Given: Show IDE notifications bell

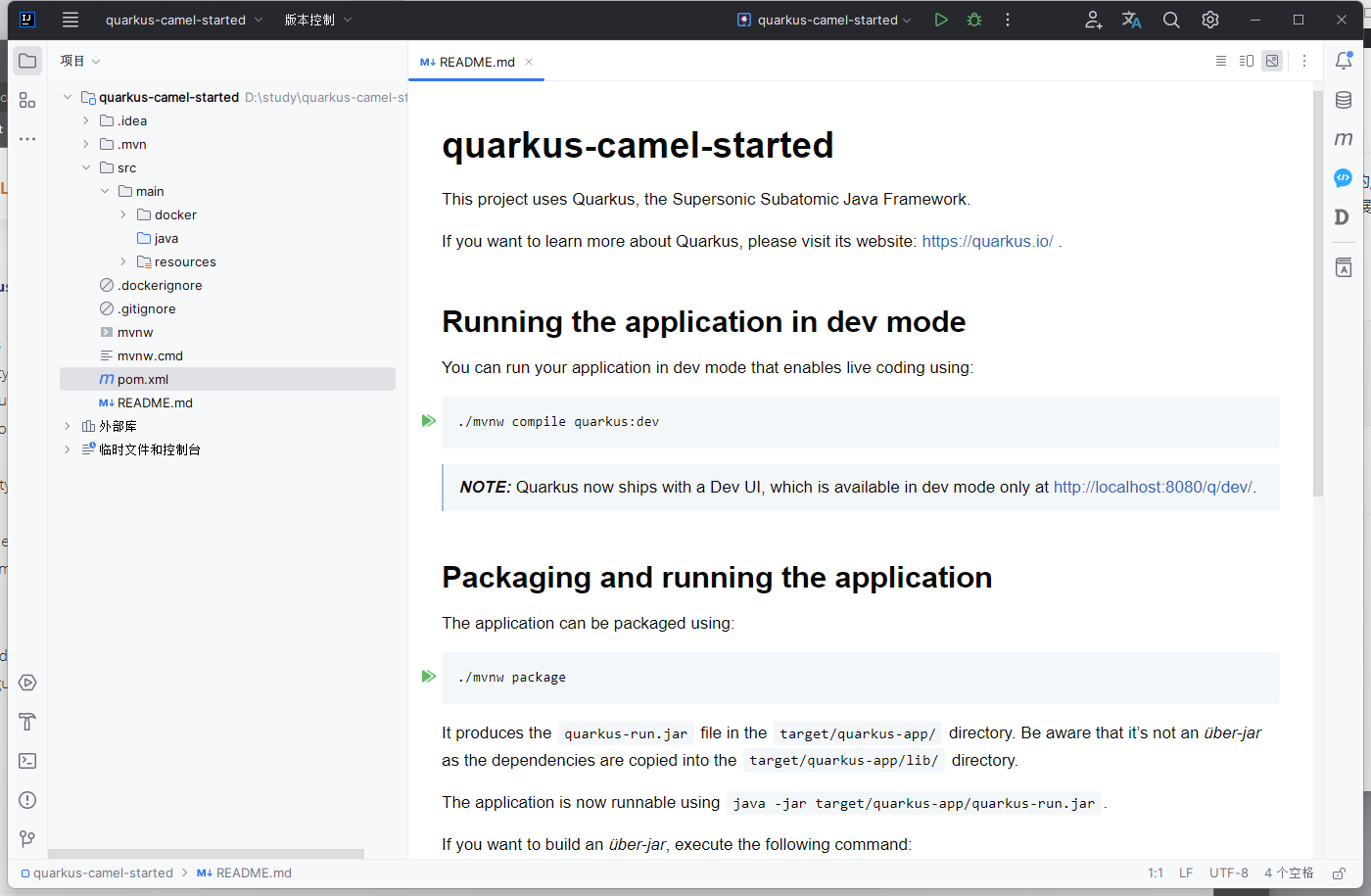Looking at the screenshot, I should [x=1344, y=61].
